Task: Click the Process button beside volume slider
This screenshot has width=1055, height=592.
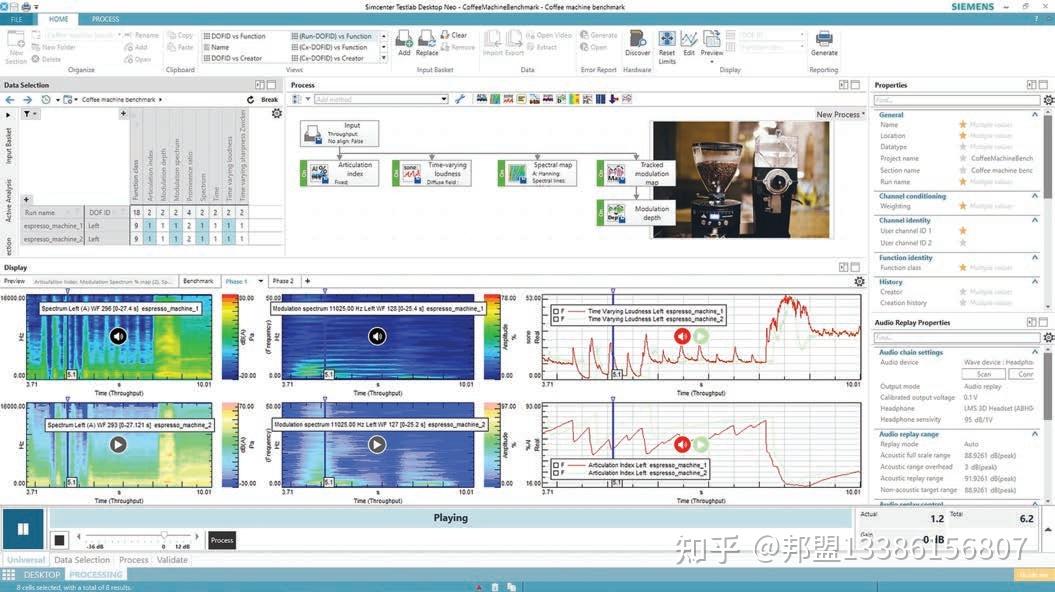Action: click(x=222, y=540)
